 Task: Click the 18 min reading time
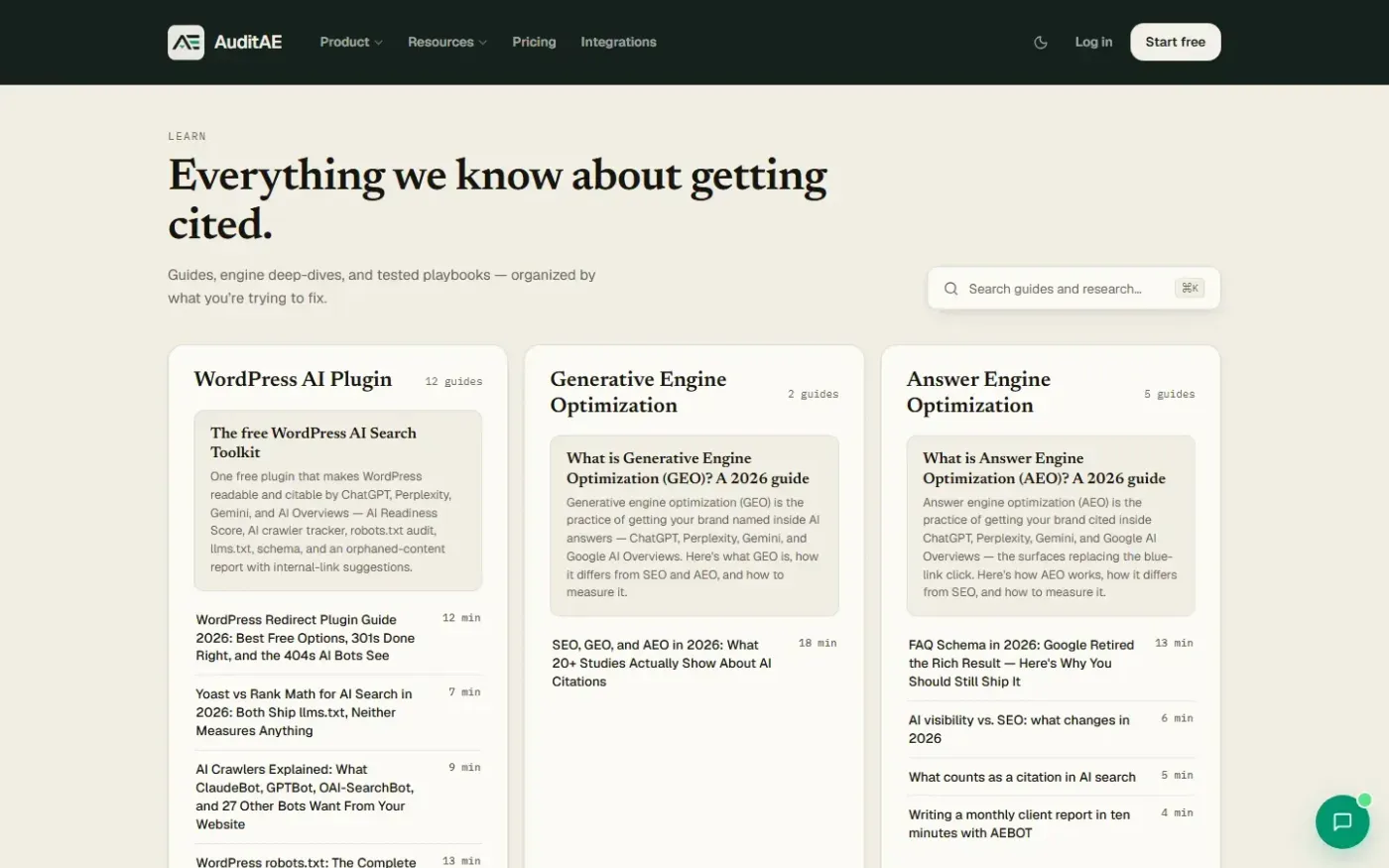click(x=818, y=643)
